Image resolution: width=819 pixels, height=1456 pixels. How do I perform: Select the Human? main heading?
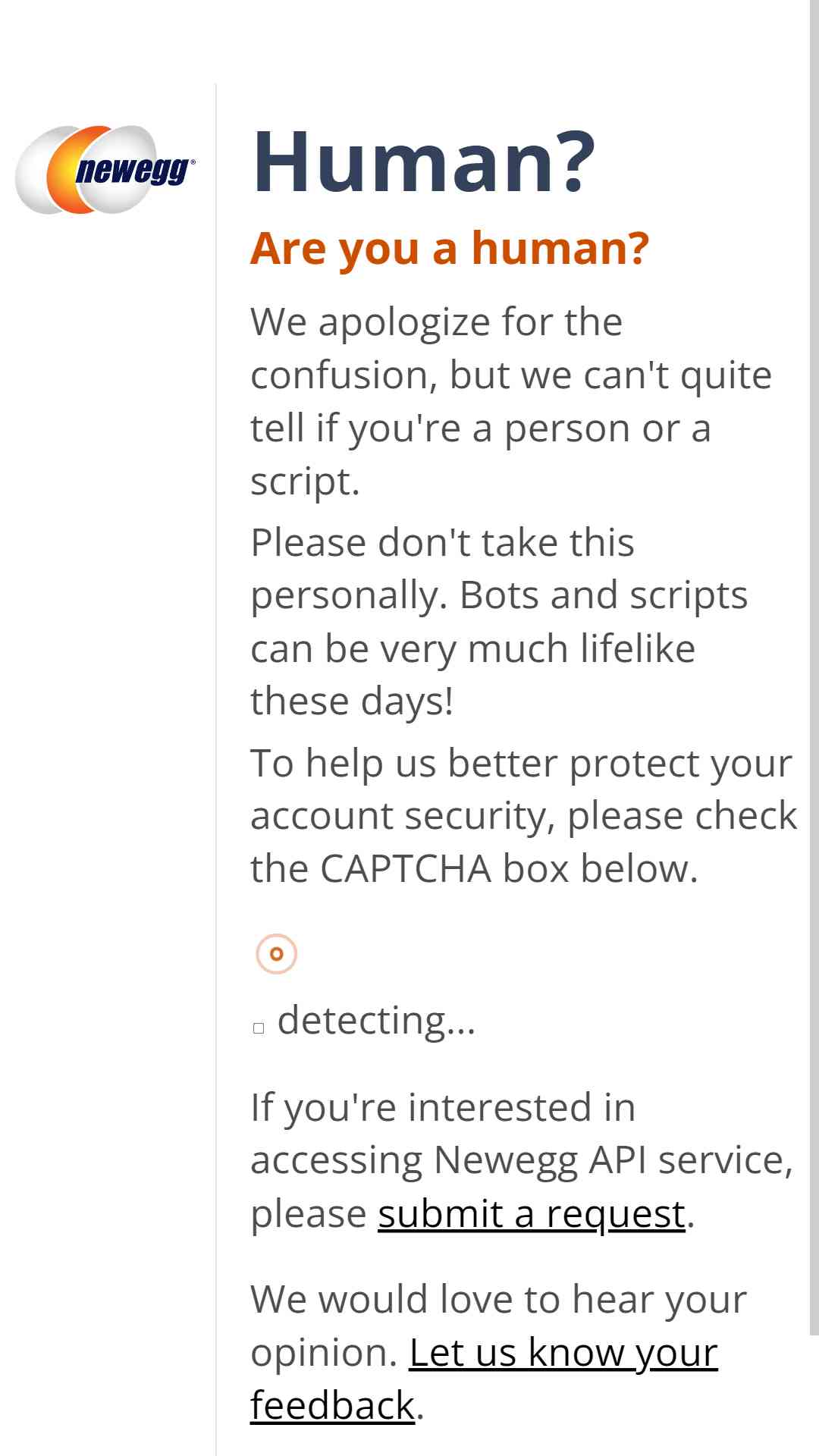423,162
